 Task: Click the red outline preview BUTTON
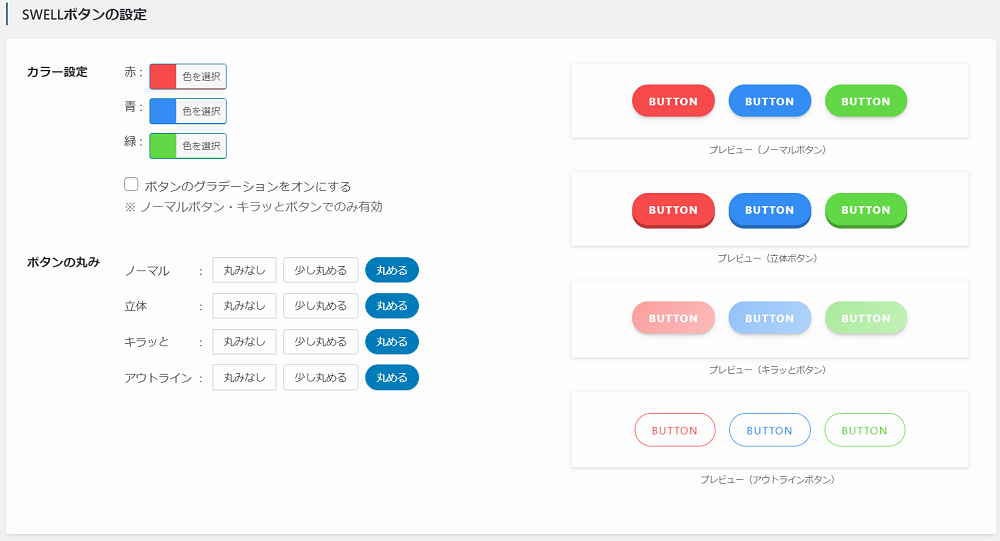coord(675,430)
